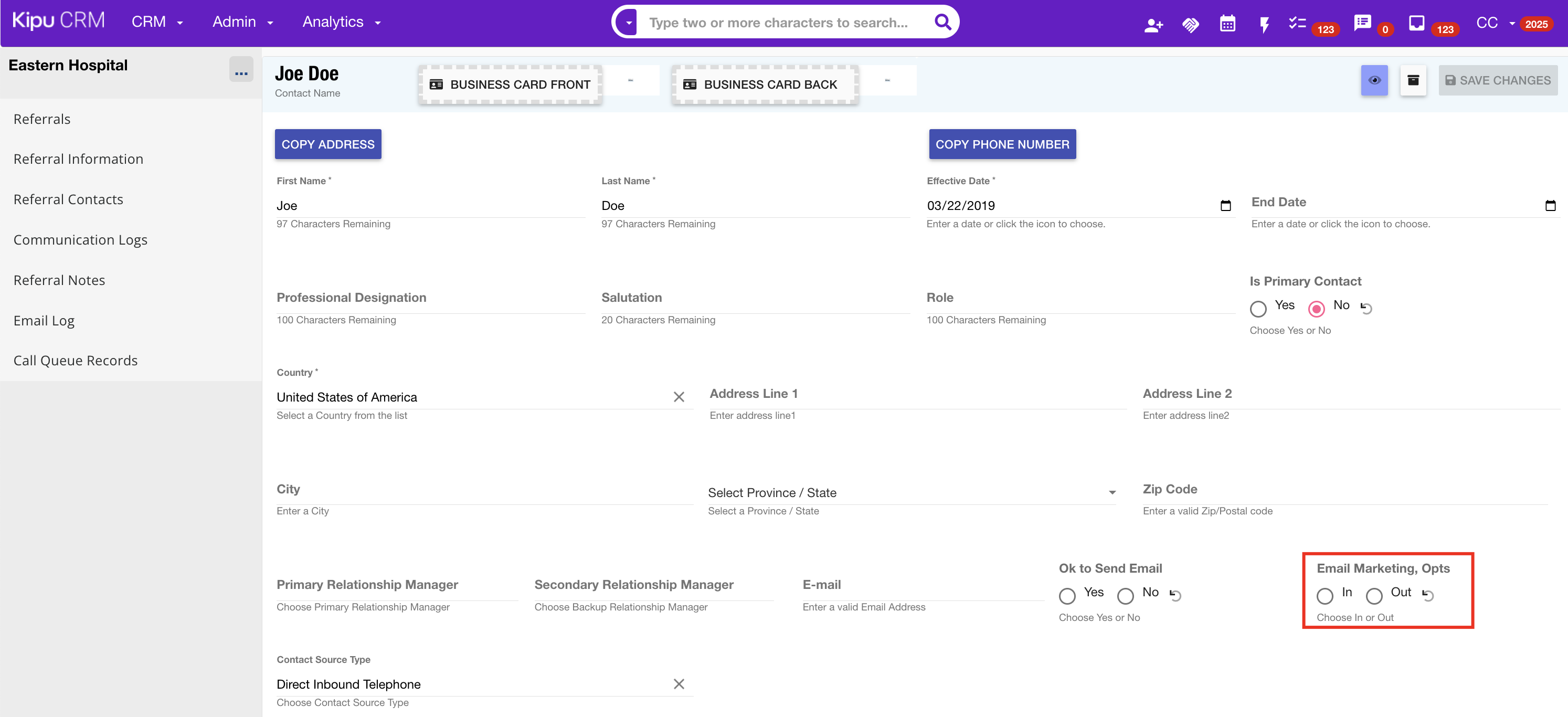Select Yes for Is Primary Contact

(x=1258, y=308)
